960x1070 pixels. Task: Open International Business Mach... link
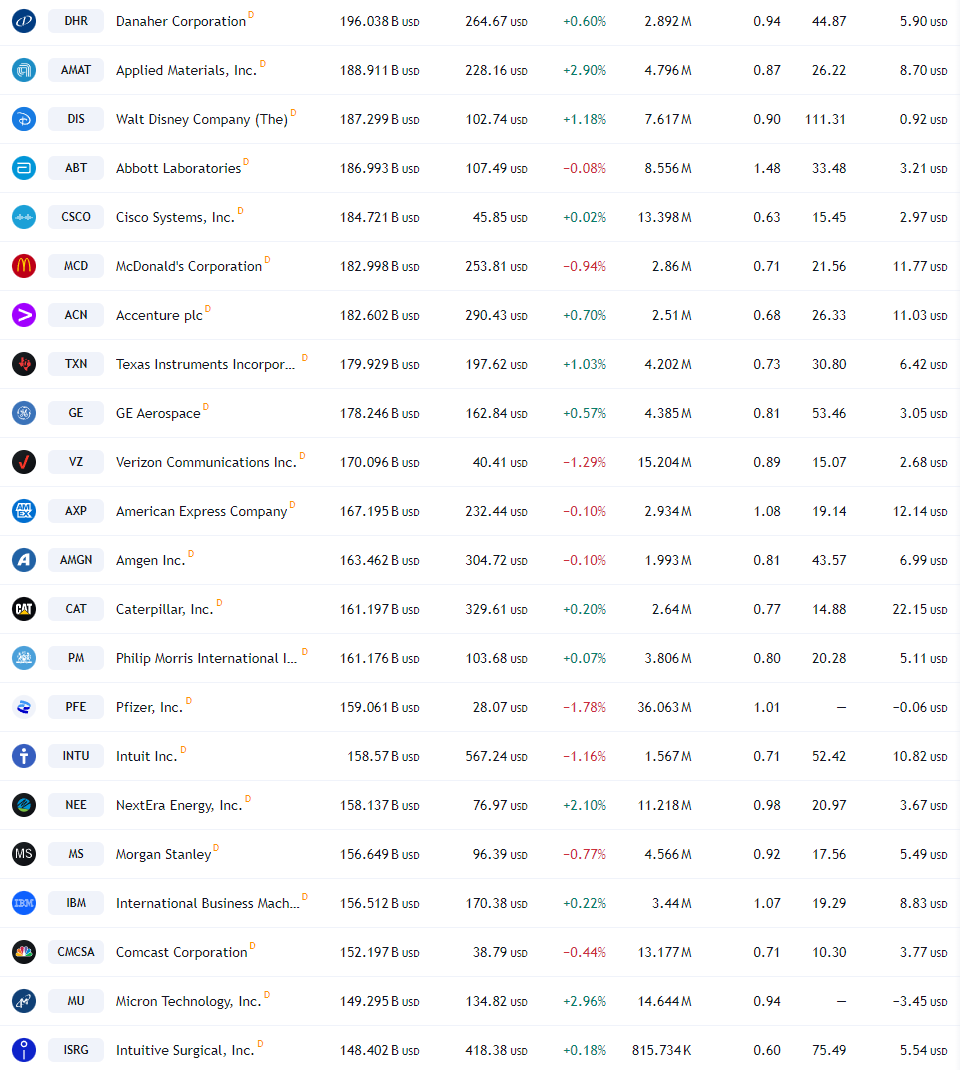[x=208, y=903]
